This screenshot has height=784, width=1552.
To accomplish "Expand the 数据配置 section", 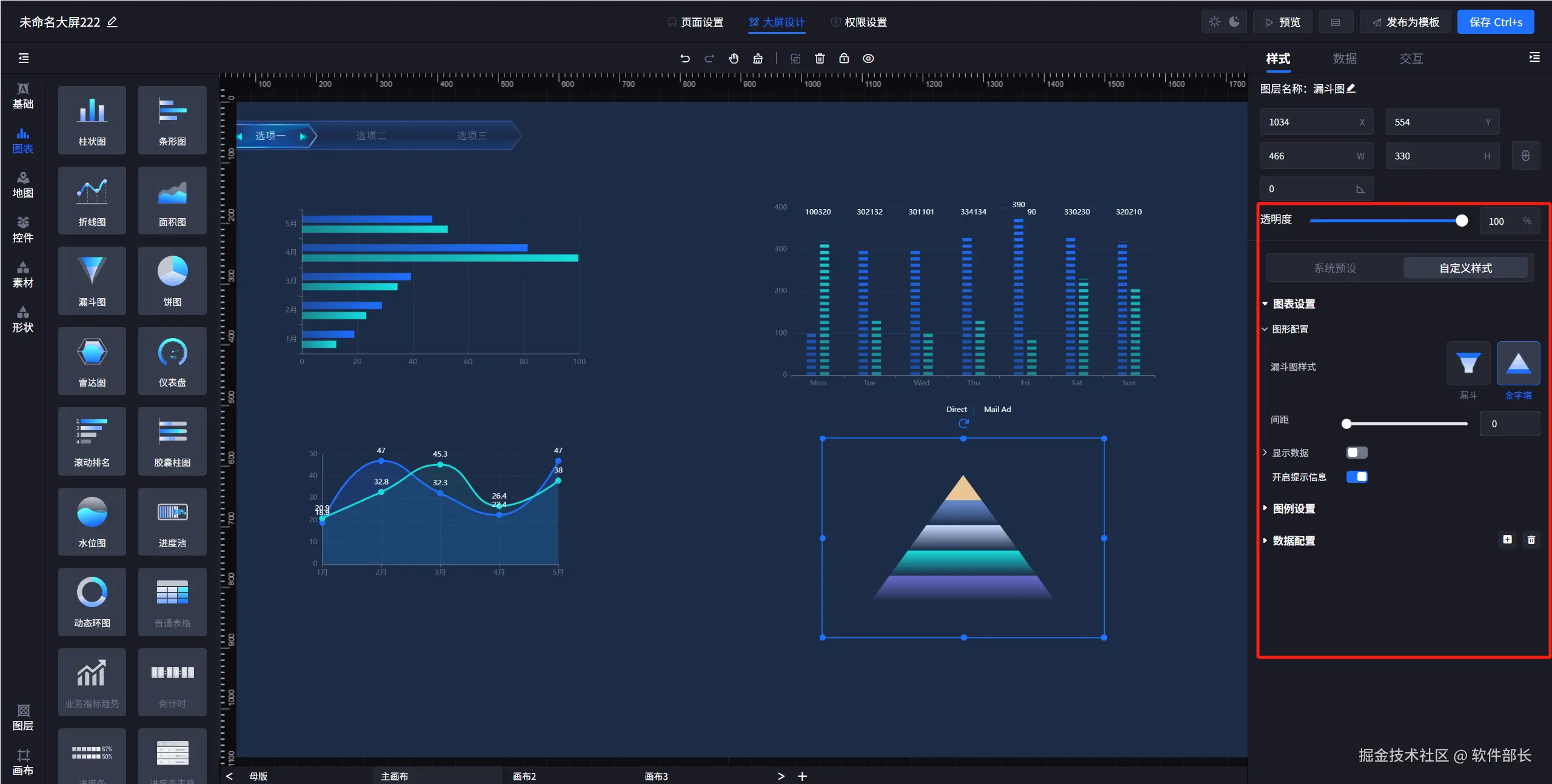I will [x=1293, y=540].
